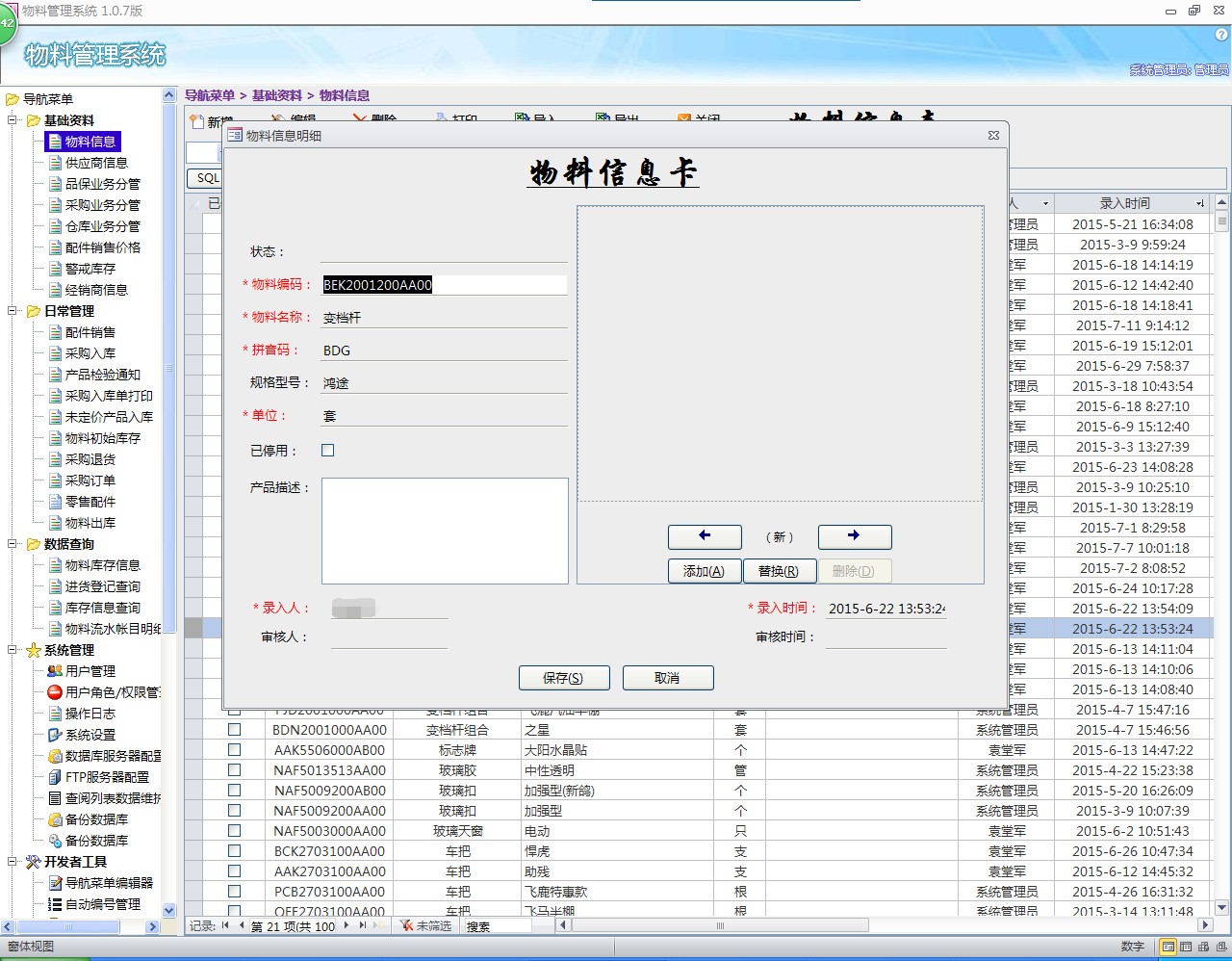
Task: Select 采购业务分管 in the sidebar
Action: point(102,205)
